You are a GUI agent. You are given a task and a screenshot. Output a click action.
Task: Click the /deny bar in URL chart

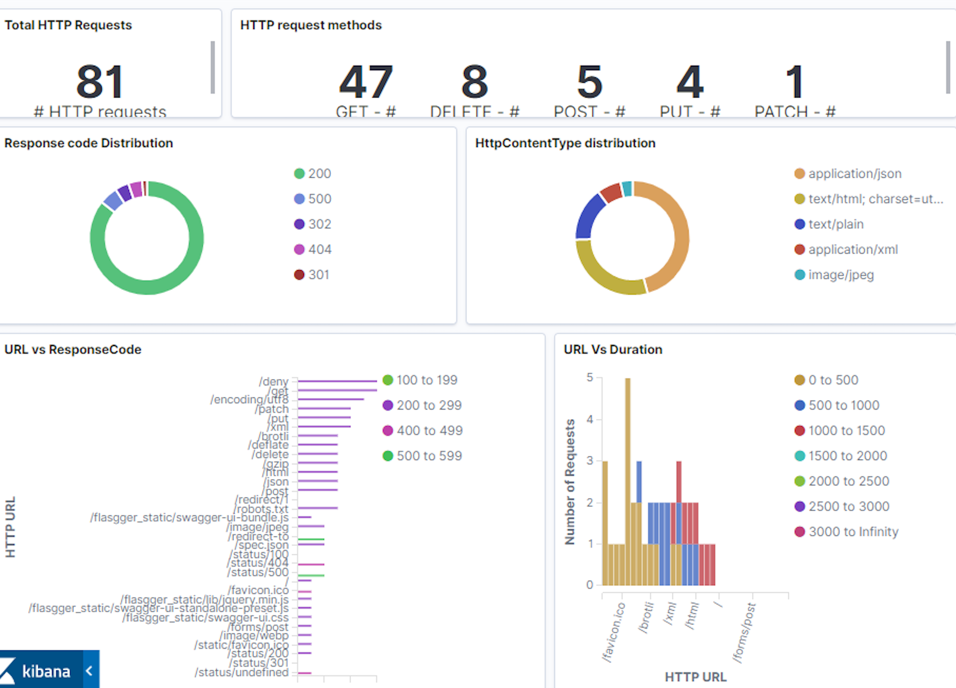[337, 381]
